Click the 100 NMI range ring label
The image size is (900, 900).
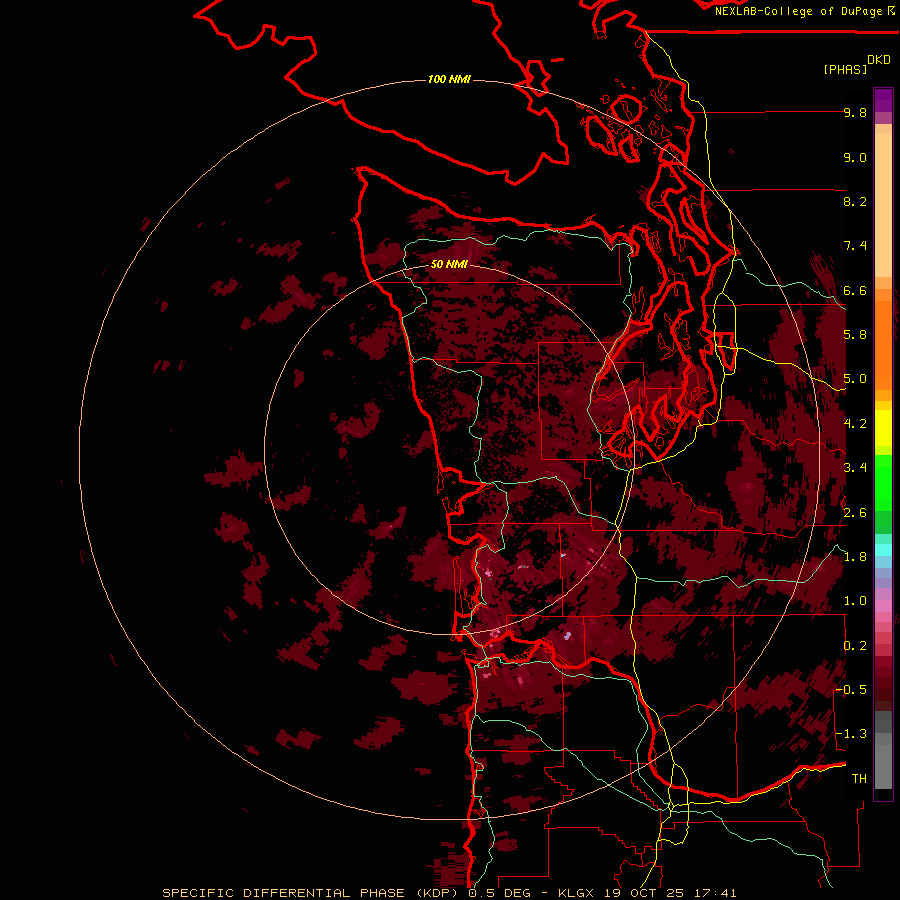(449, 79)
